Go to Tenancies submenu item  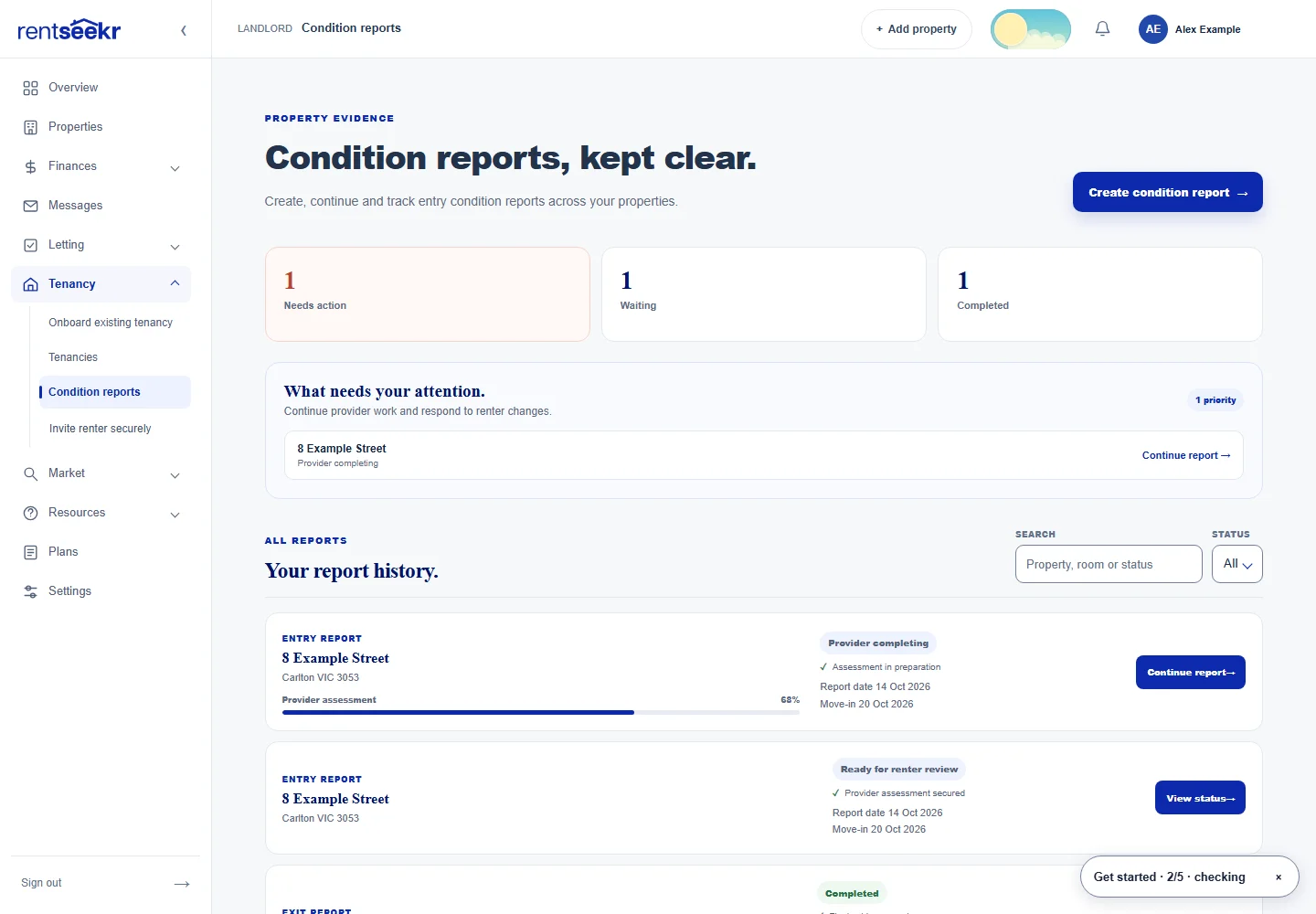pos(73,357)
